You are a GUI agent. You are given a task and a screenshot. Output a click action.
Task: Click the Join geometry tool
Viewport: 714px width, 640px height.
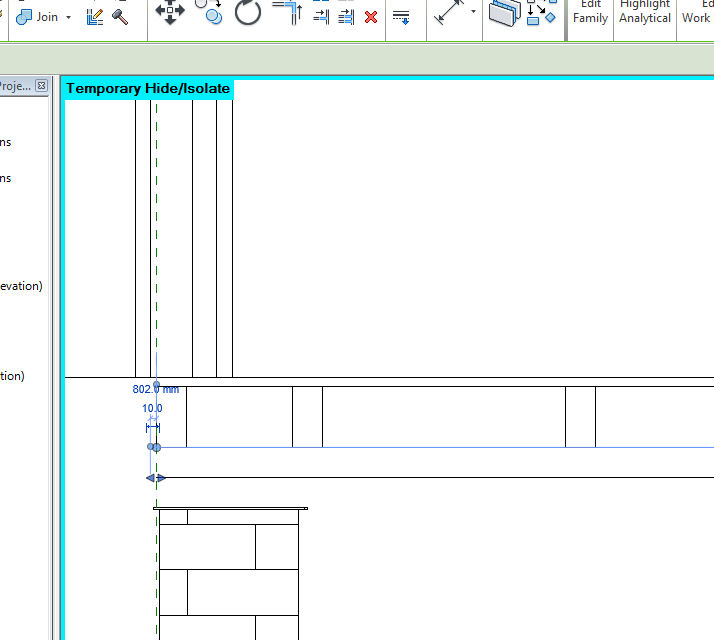pos(38,17)
